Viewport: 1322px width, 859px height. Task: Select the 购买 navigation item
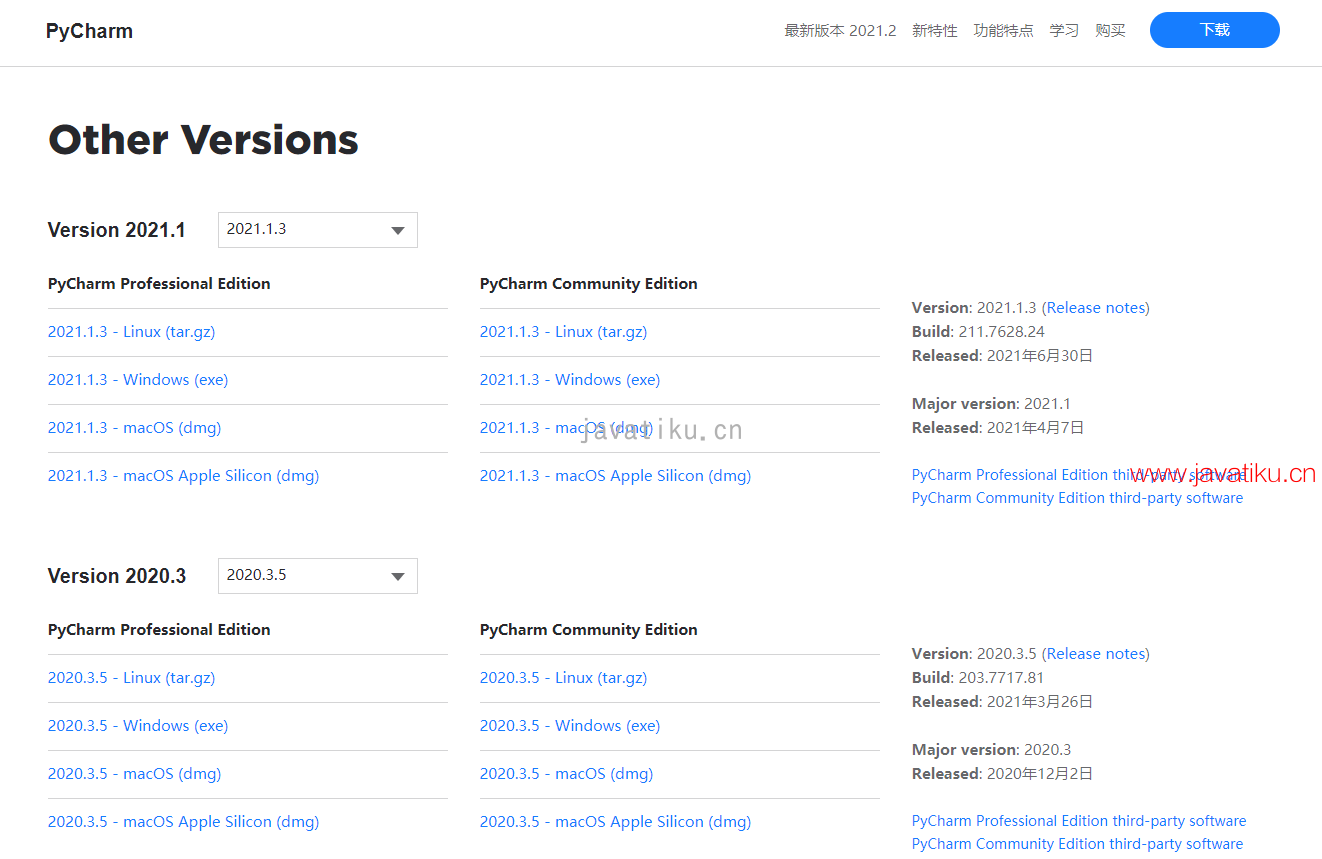pos(1110,31)
